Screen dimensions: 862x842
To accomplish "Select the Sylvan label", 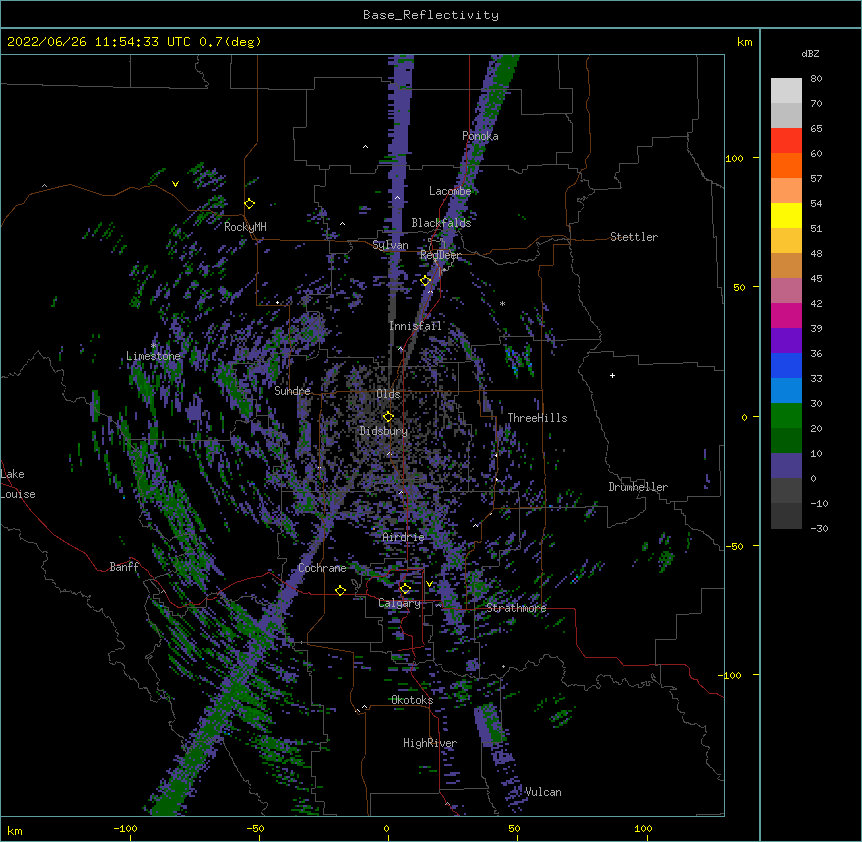I will (x=390, y=245).
